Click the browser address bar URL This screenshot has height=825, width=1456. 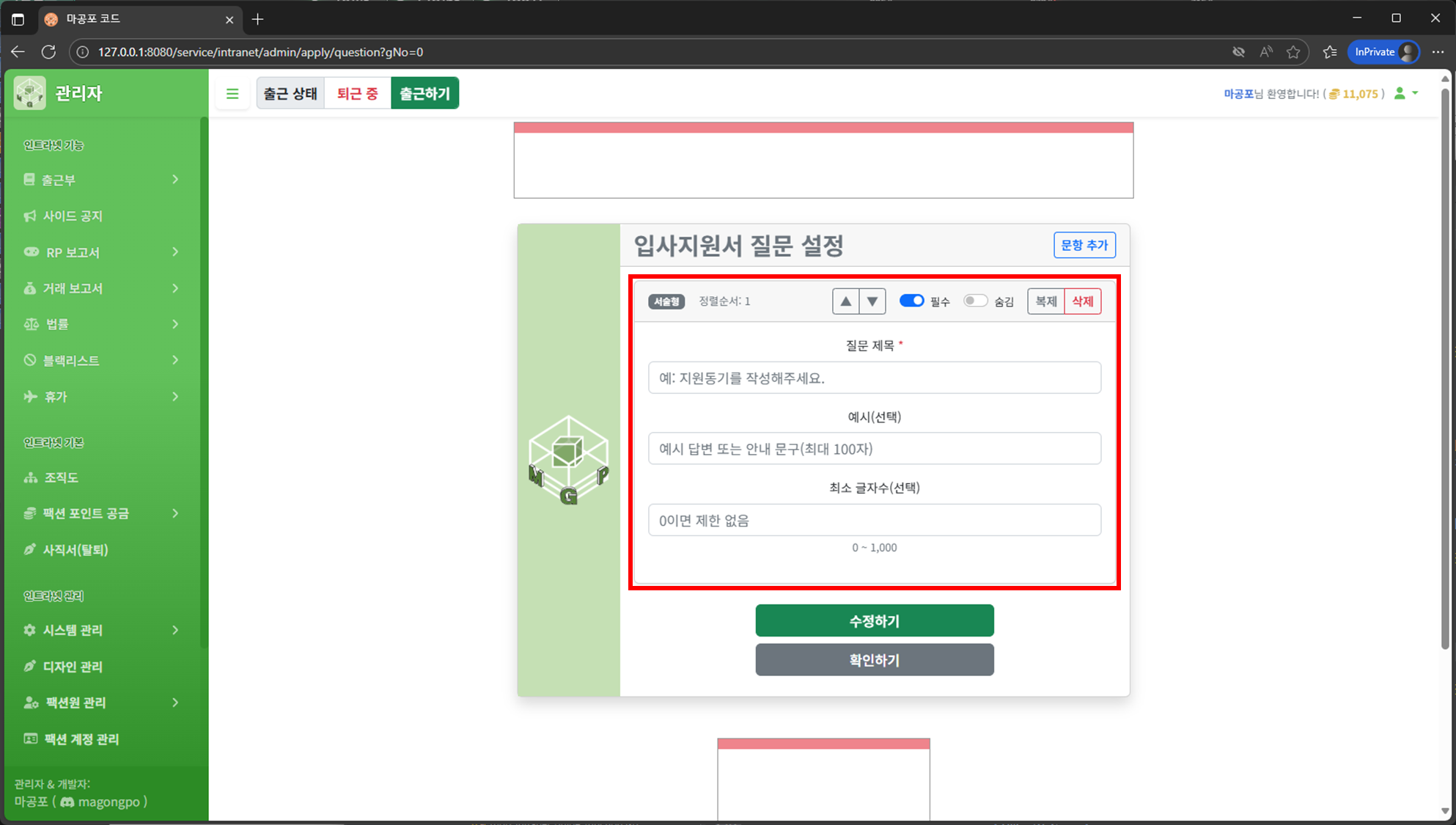point(260,52)
